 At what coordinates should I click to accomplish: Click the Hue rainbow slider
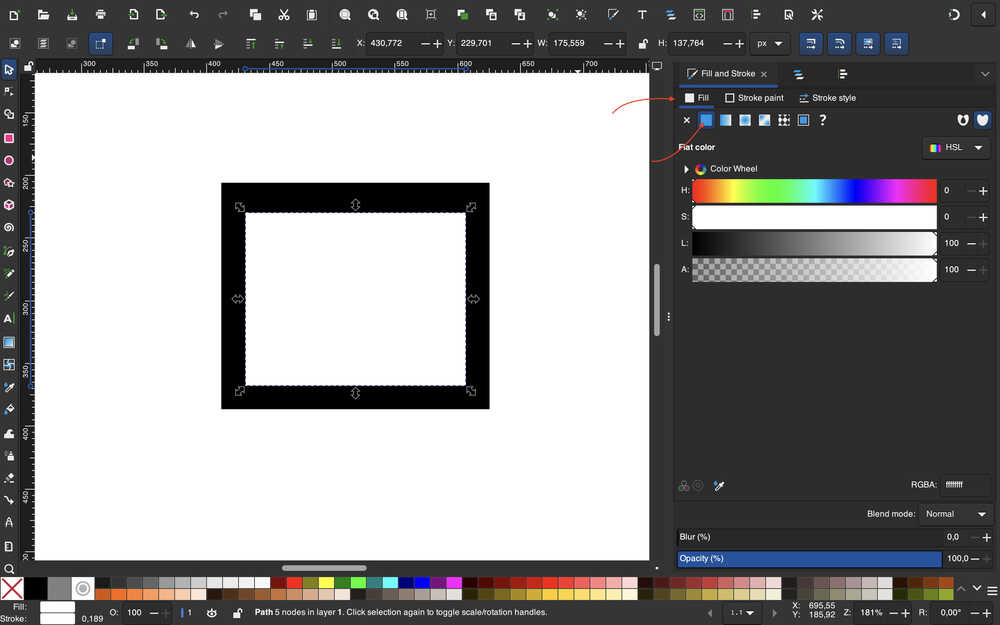(814, 191)
